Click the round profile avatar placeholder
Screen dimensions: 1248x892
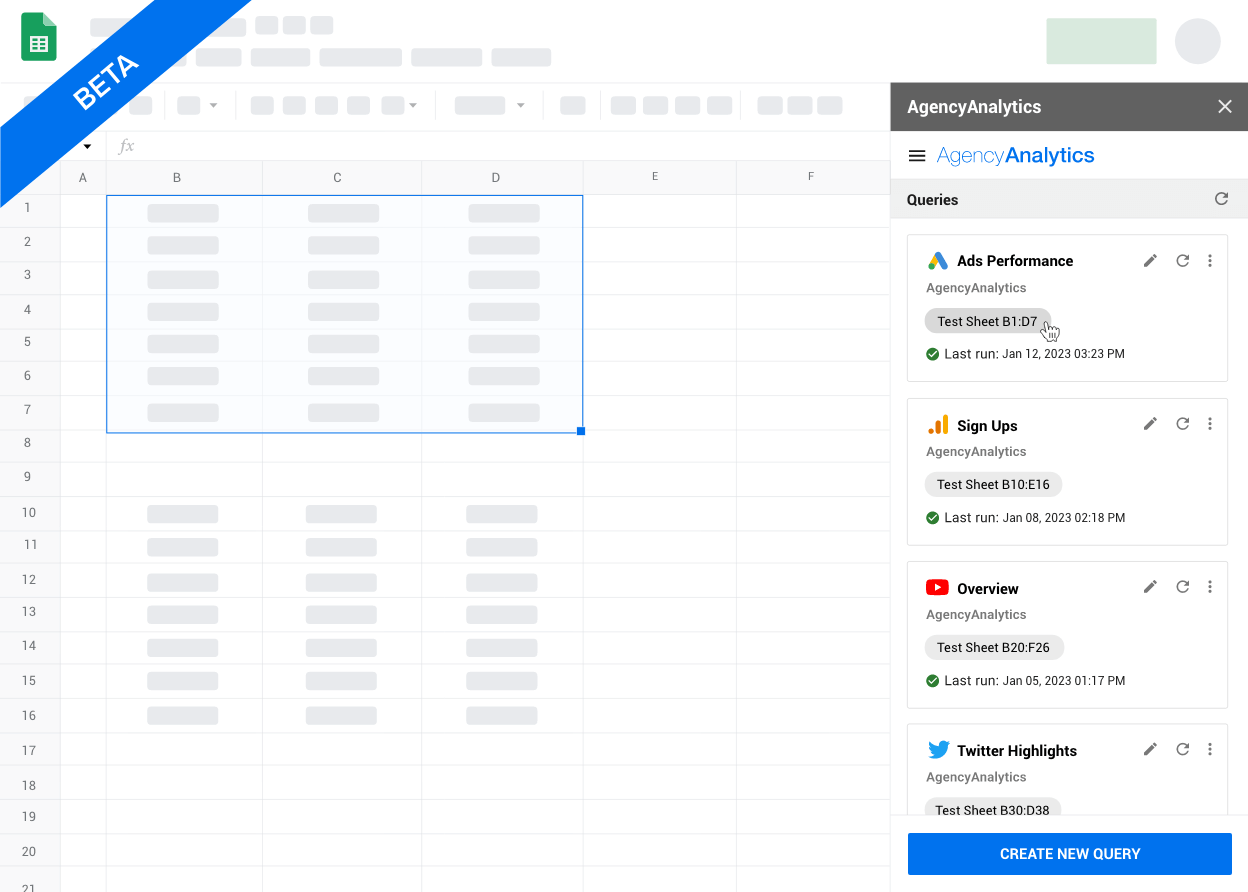(1197, 41)
